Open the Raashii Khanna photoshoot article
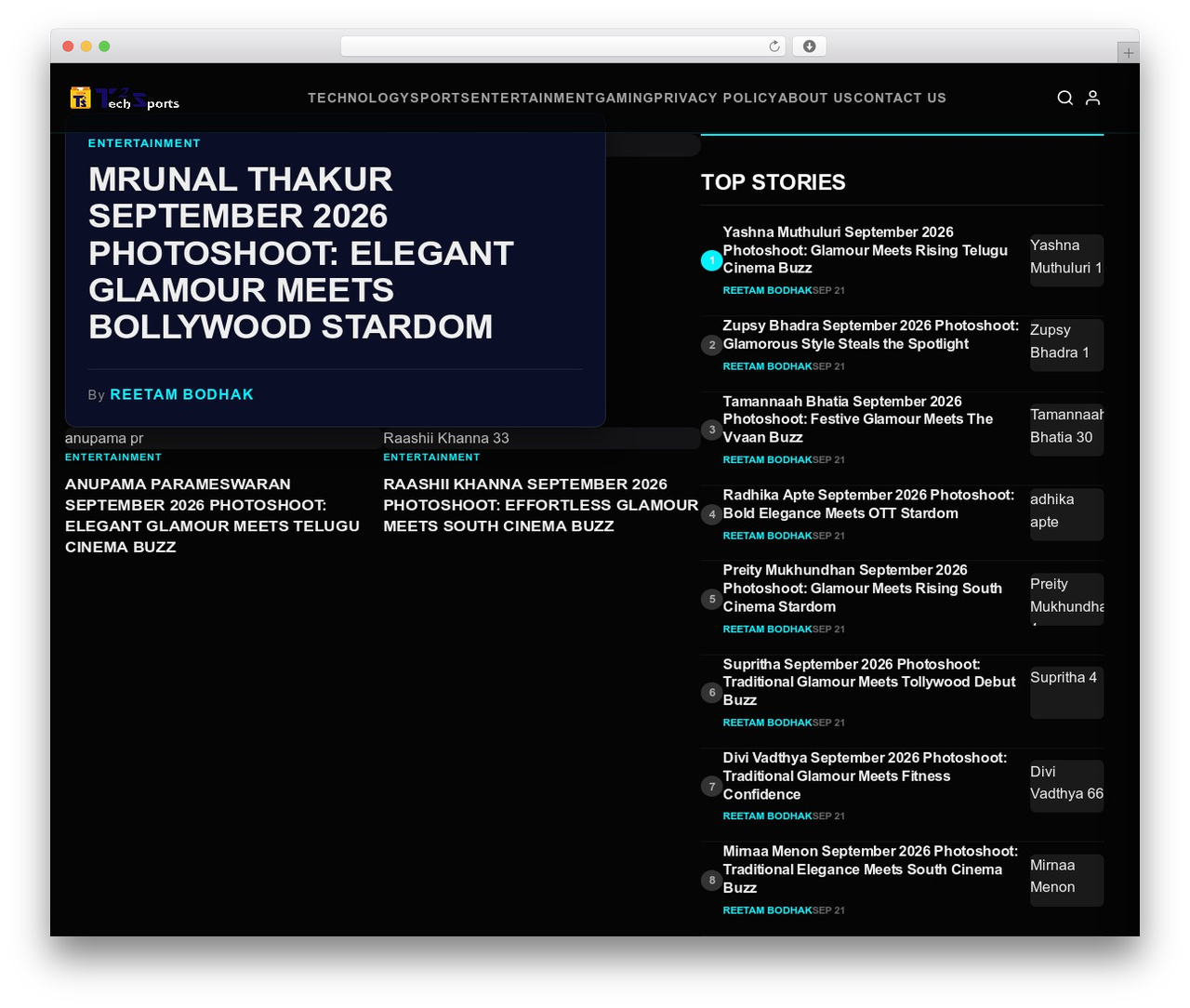This screenshot has height=1008, width=1190. 541,505
